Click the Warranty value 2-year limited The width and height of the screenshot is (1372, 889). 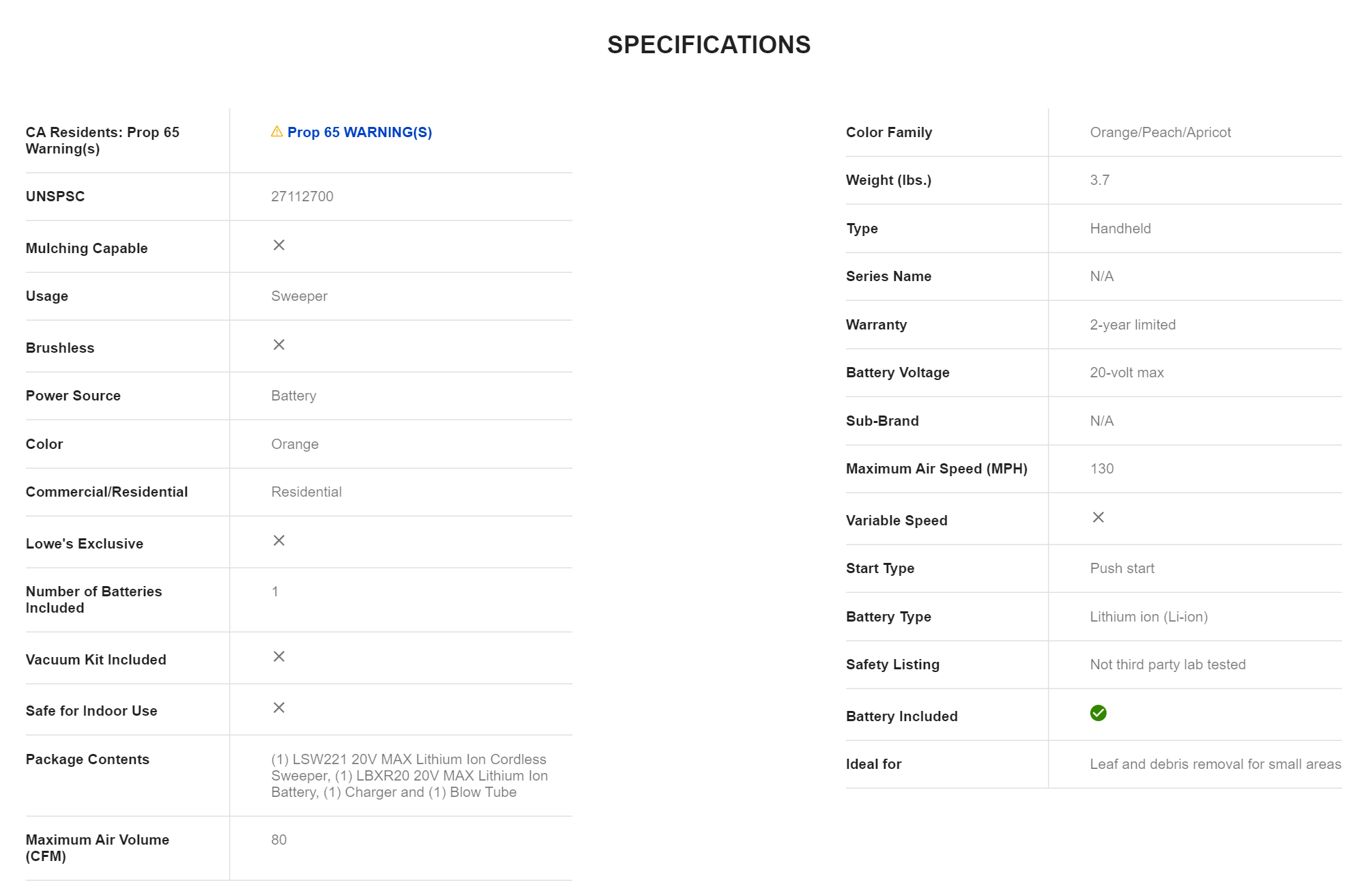tap(1132, 325)
